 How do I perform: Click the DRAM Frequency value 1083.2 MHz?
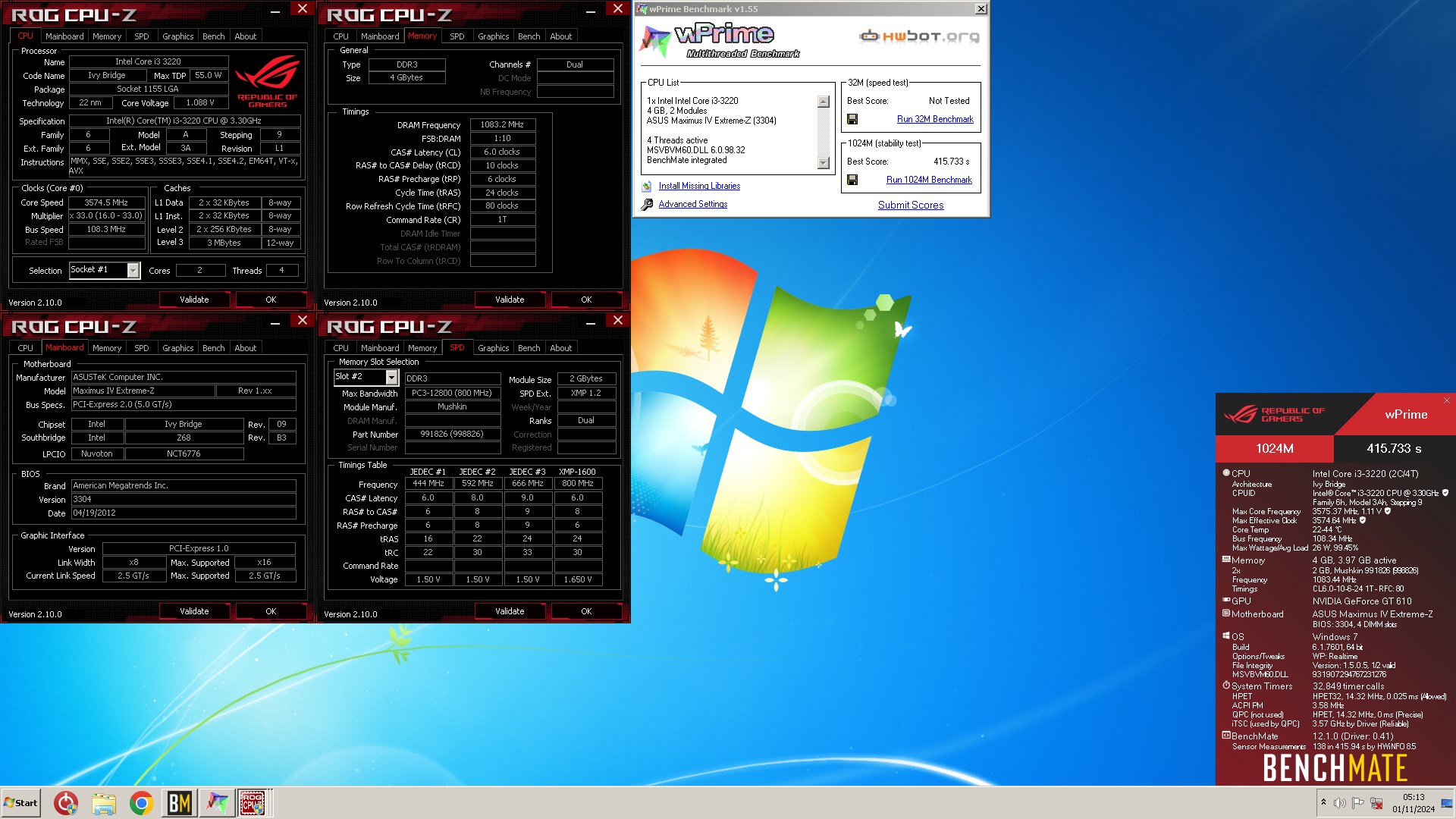click(x=502, y=124)
